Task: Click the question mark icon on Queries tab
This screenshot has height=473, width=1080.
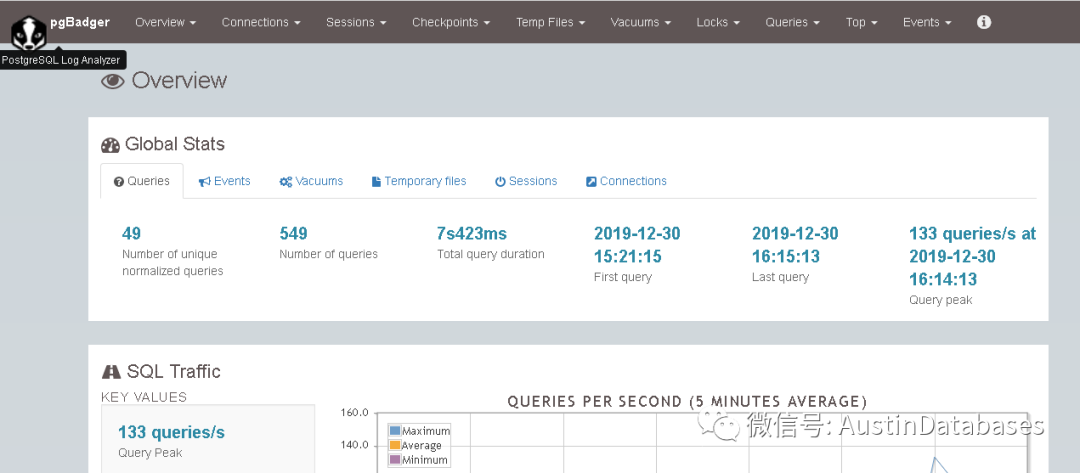Action: (118, 182)
